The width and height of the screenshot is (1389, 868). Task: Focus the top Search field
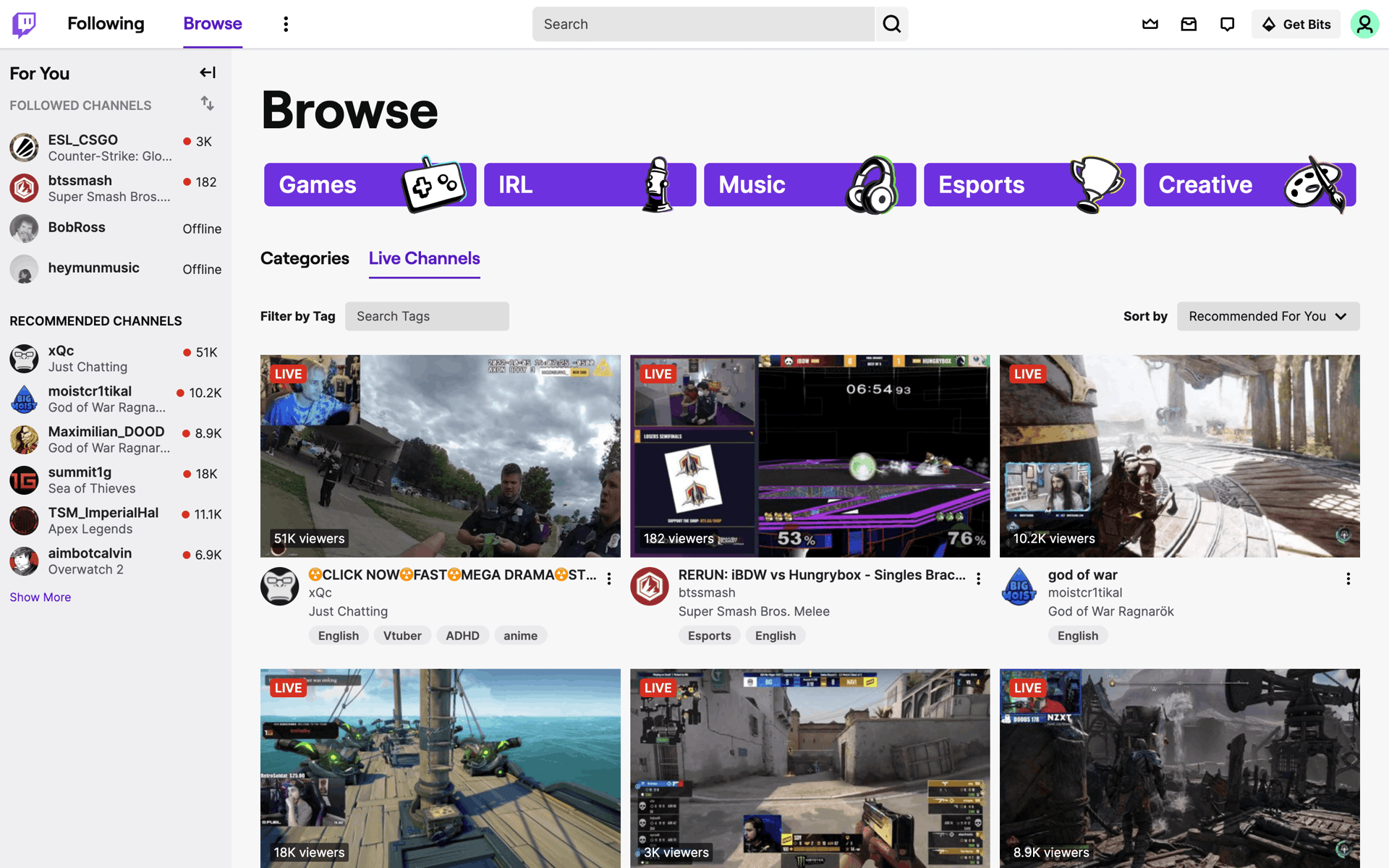coord(703,25)
